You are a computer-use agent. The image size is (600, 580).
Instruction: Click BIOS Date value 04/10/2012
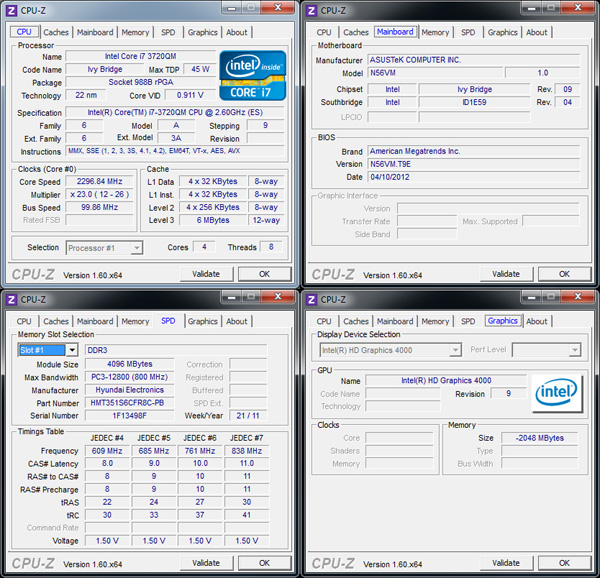tap(474, 177)
